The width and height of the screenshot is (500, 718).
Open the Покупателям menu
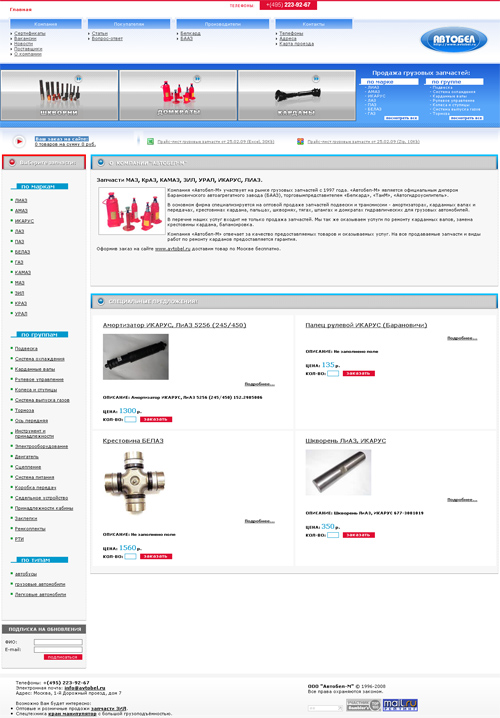(x=129, y=24)
